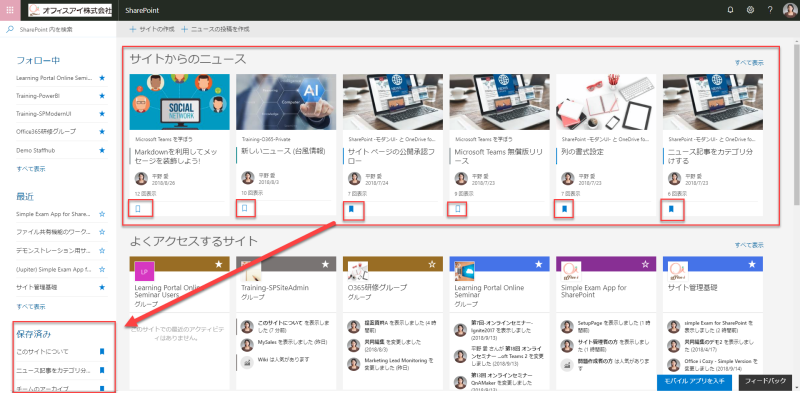Follow O365研修グループ card with star
The image size is (800, 393).
point(432,264)
